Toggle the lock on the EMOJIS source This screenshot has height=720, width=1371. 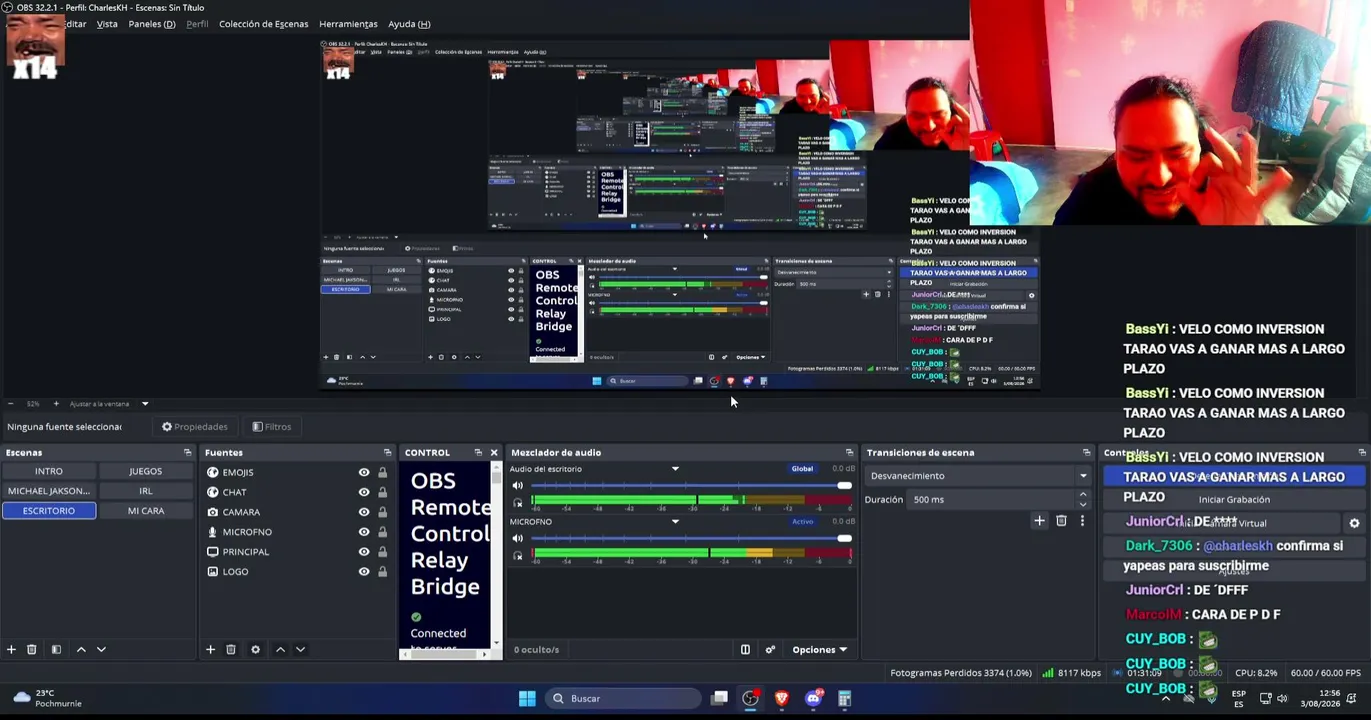pyautogui.click(x=382, y=472)
